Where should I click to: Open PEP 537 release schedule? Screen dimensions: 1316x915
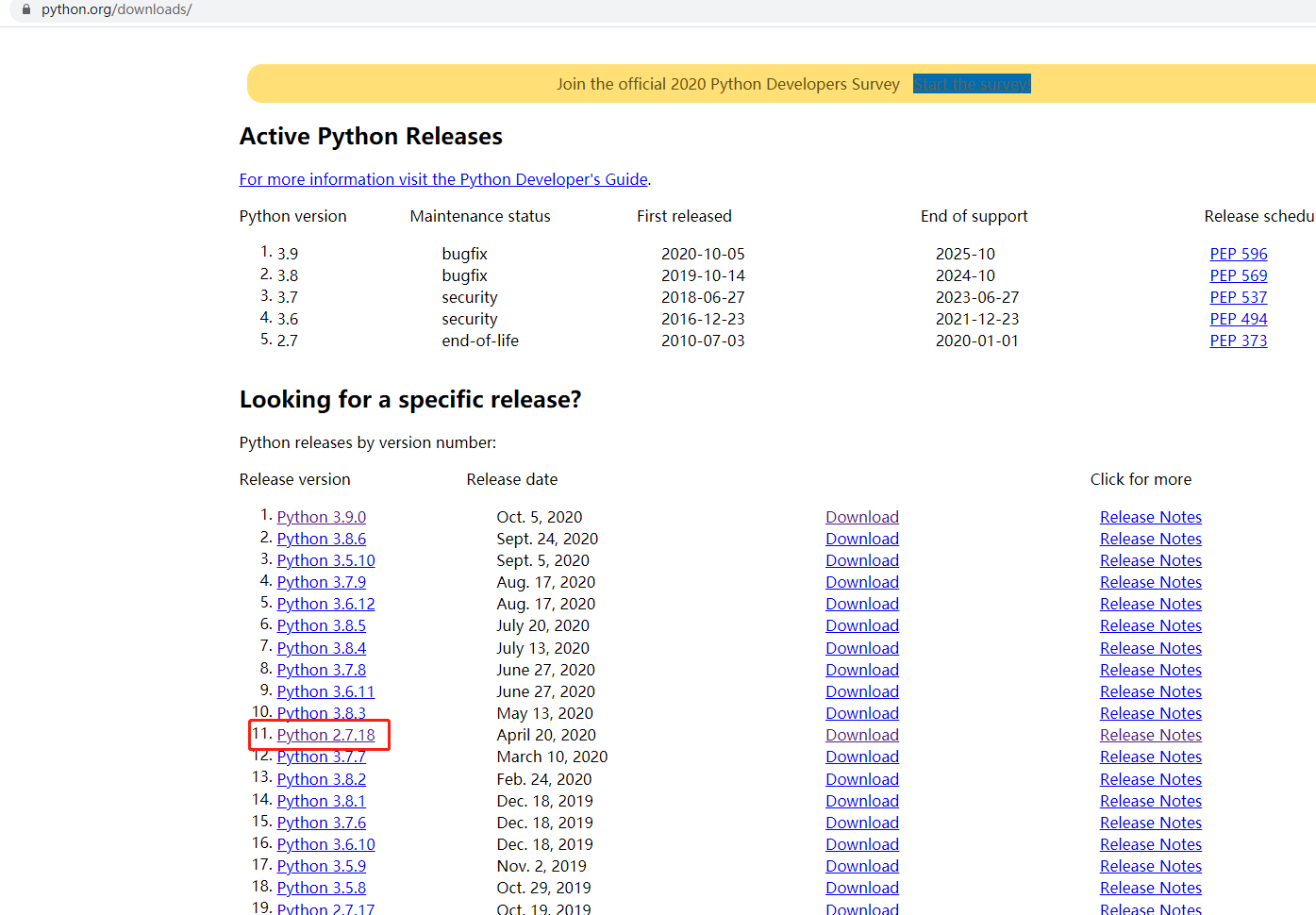(x=1239, y=297)
